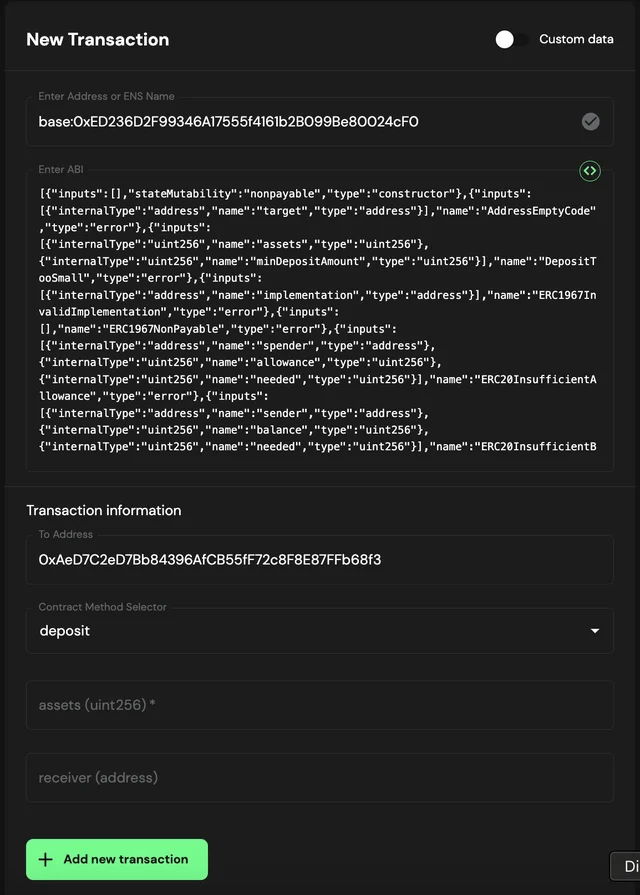640x895 pixels.
Task: Click the assets (uint256) input field
Action: click(320, 704)
